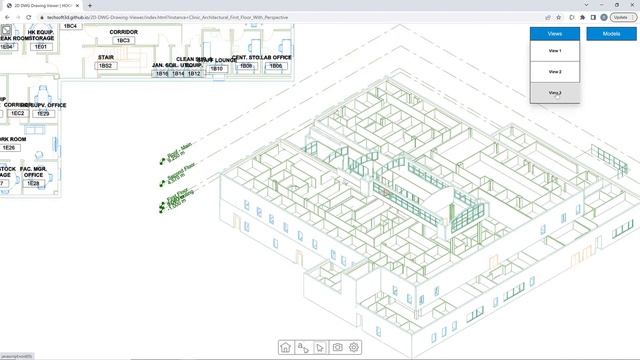Click the Second Floor level marker
Screen dimensions: 640x360
click(177, 175)
